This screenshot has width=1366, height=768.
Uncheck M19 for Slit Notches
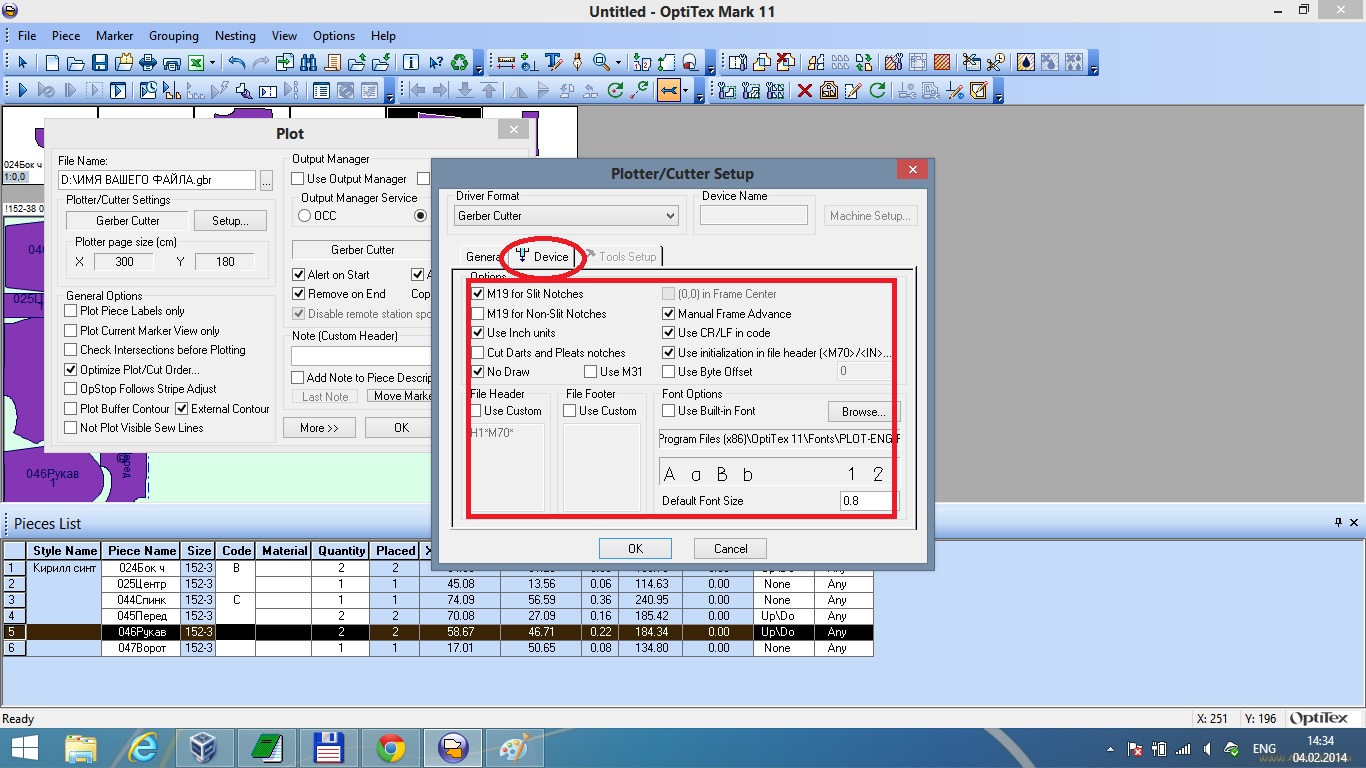coord(477,294)
